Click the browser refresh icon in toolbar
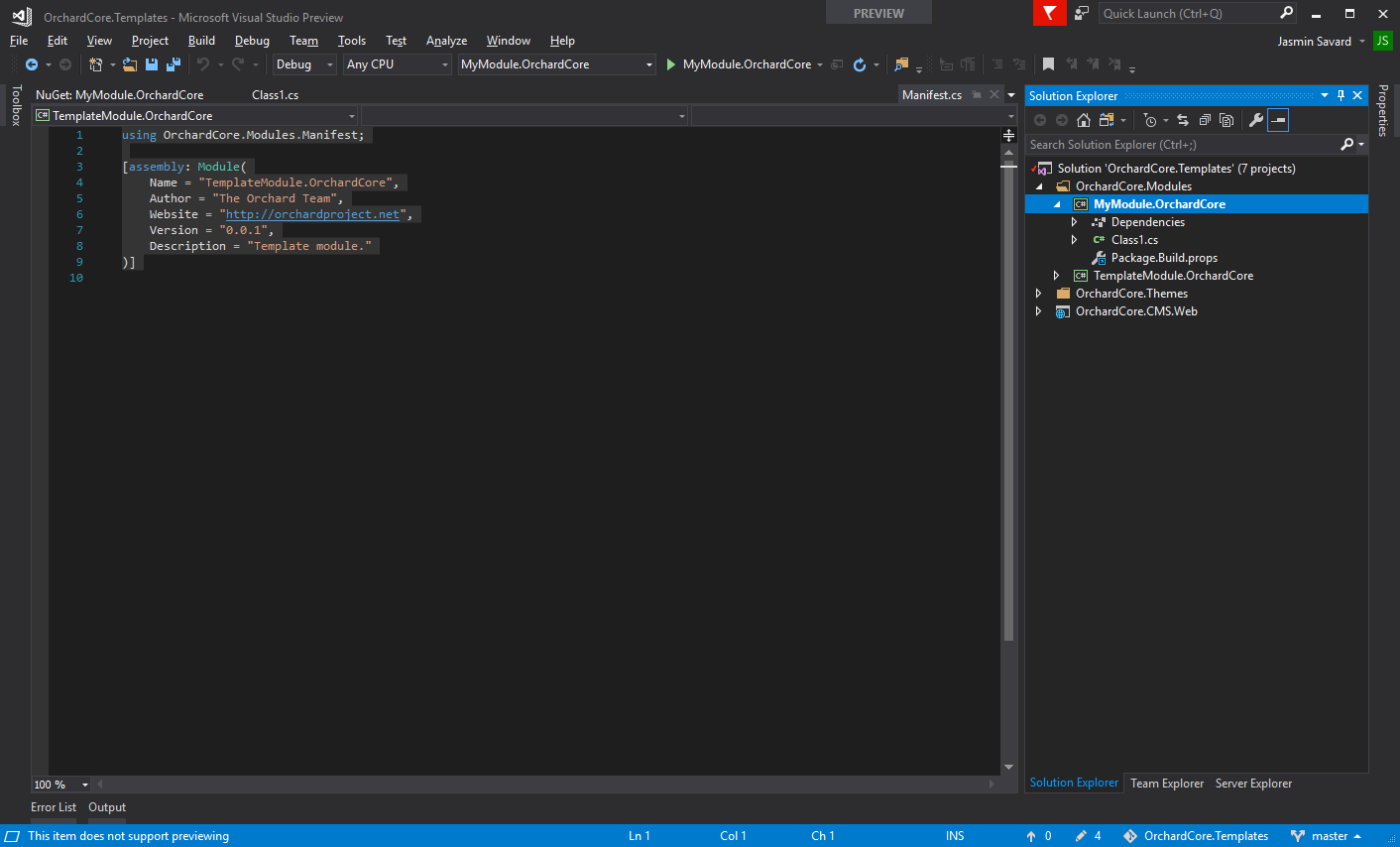The image size is (1400, 847). click(x=860, y=64)
